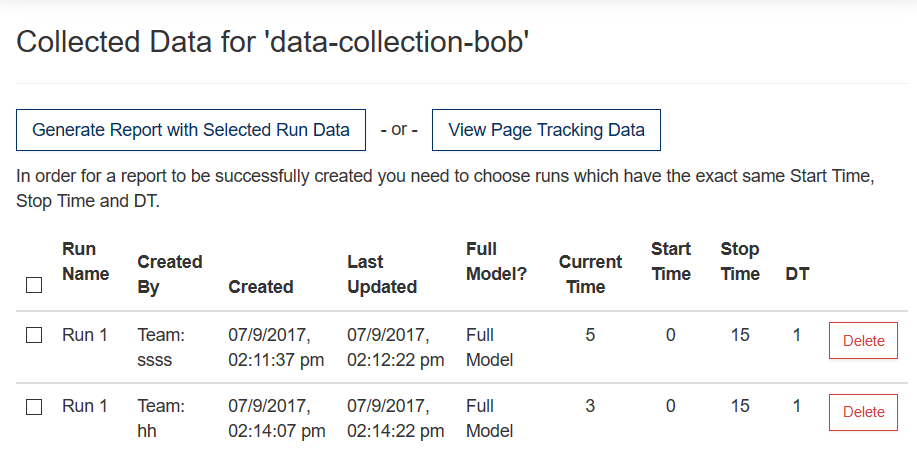The image size is (917, 451).
Task: Click Generate Report with Selected Run Data
Action: coord(191,130)
